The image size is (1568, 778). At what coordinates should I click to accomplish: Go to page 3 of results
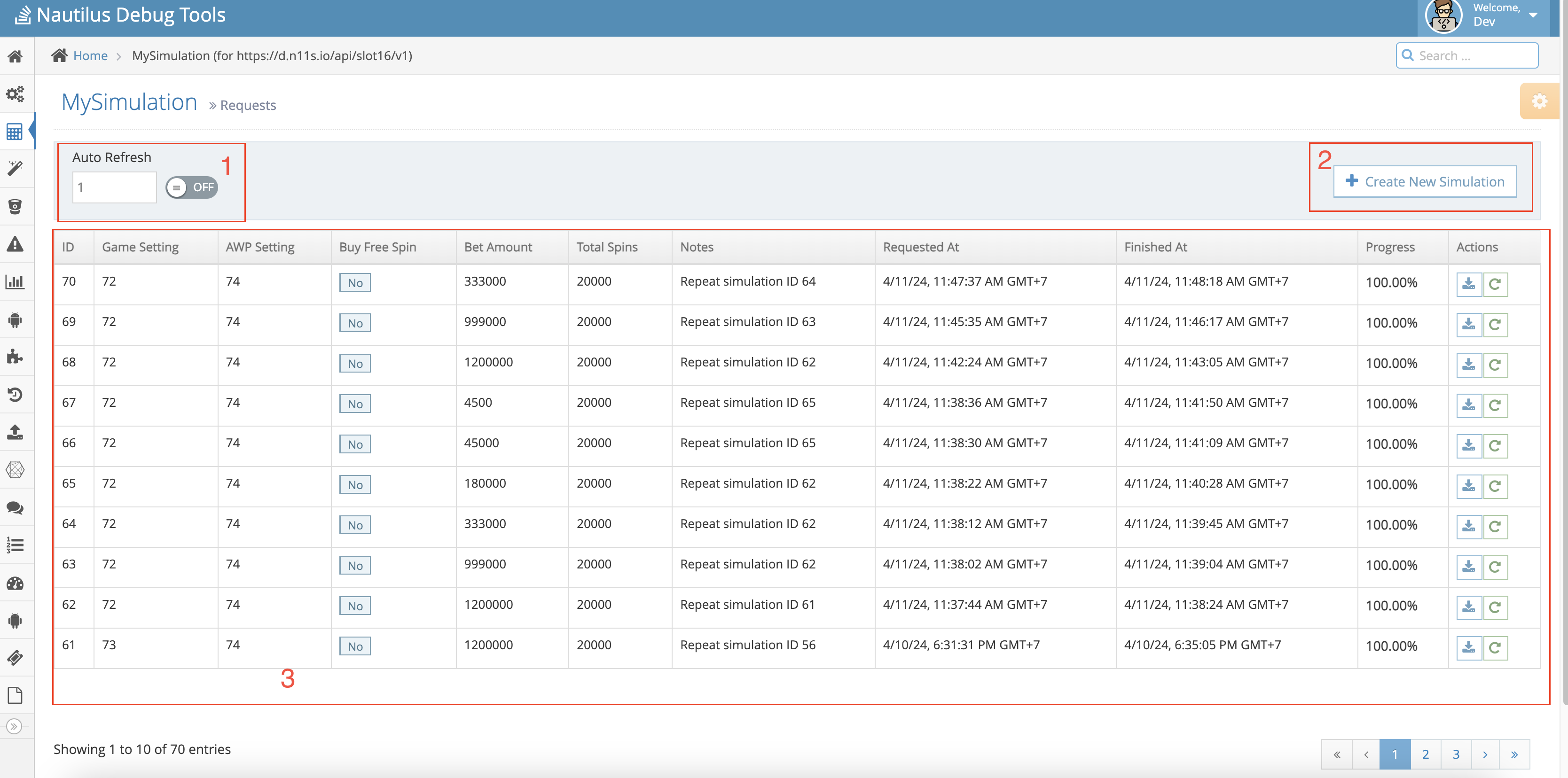click(x=1455, y=755)
